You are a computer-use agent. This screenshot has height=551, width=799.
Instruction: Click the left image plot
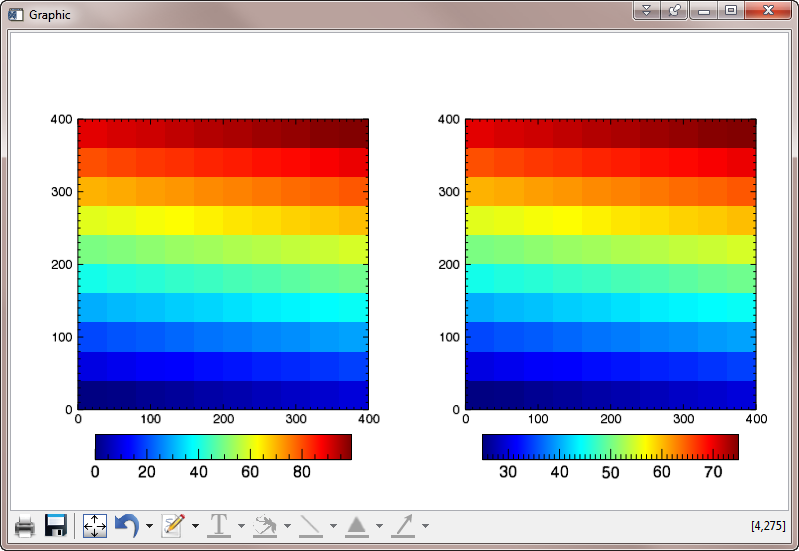coord(223,264)
